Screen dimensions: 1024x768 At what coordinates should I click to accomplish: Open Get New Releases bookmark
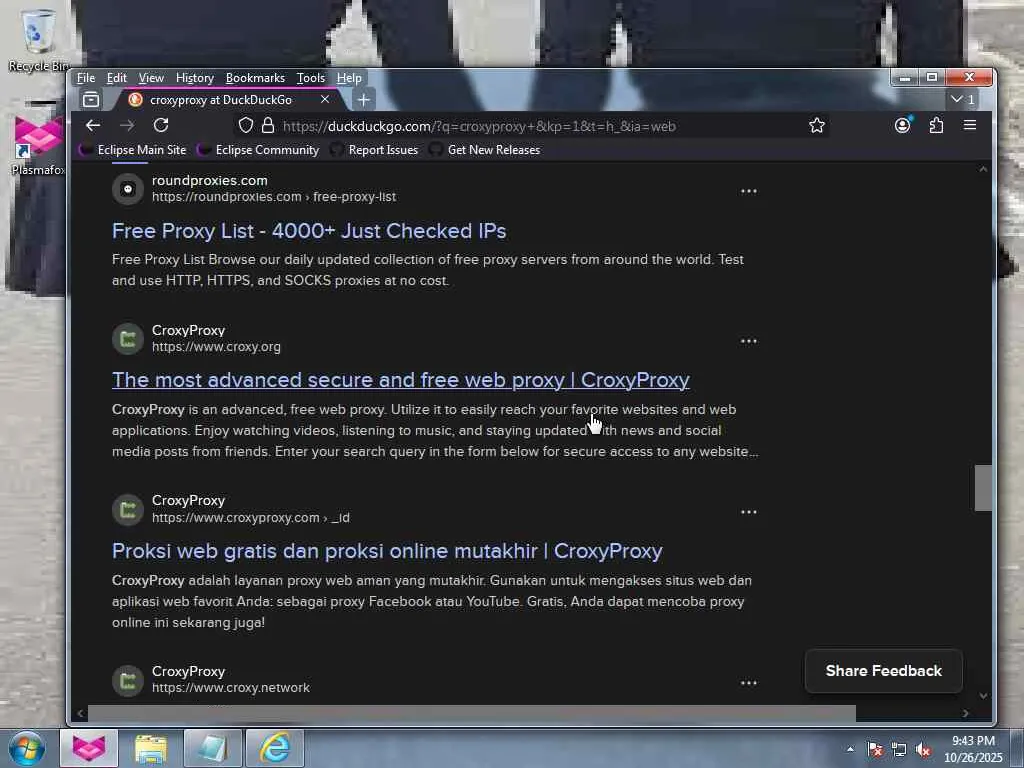[485, 150]
